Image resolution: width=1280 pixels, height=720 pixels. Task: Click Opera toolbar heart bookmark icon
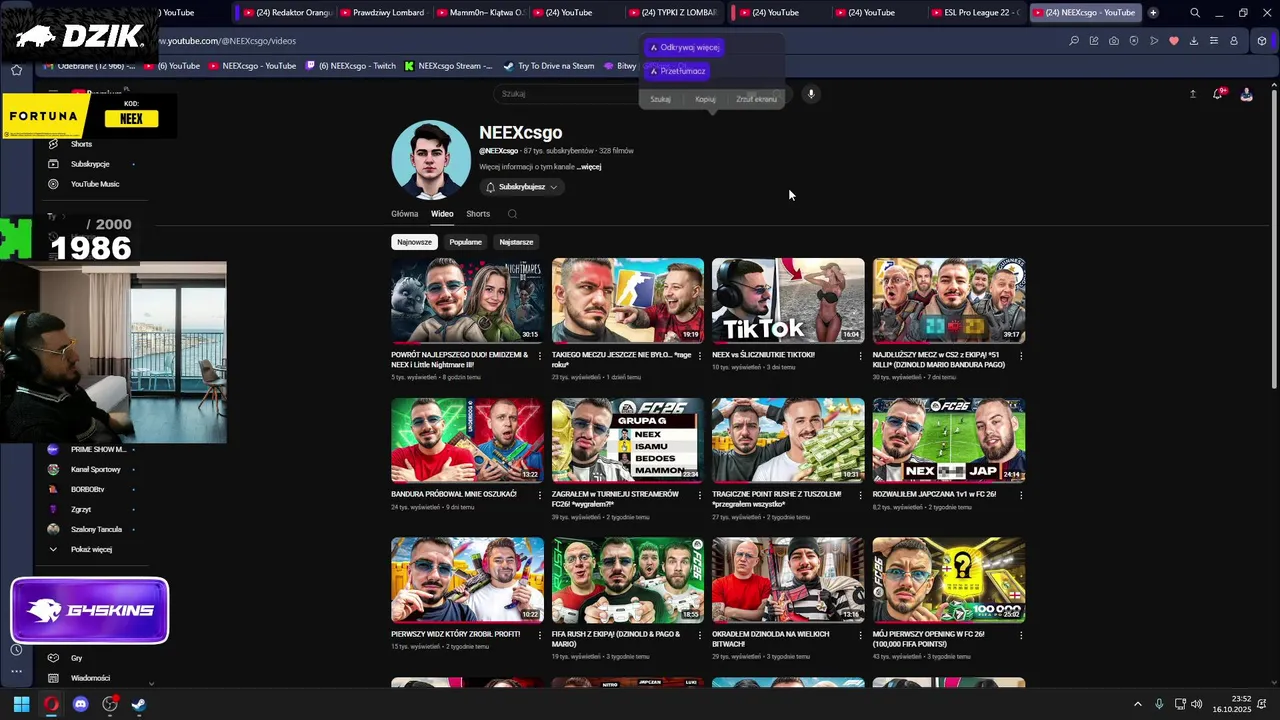coord(1174,41)
